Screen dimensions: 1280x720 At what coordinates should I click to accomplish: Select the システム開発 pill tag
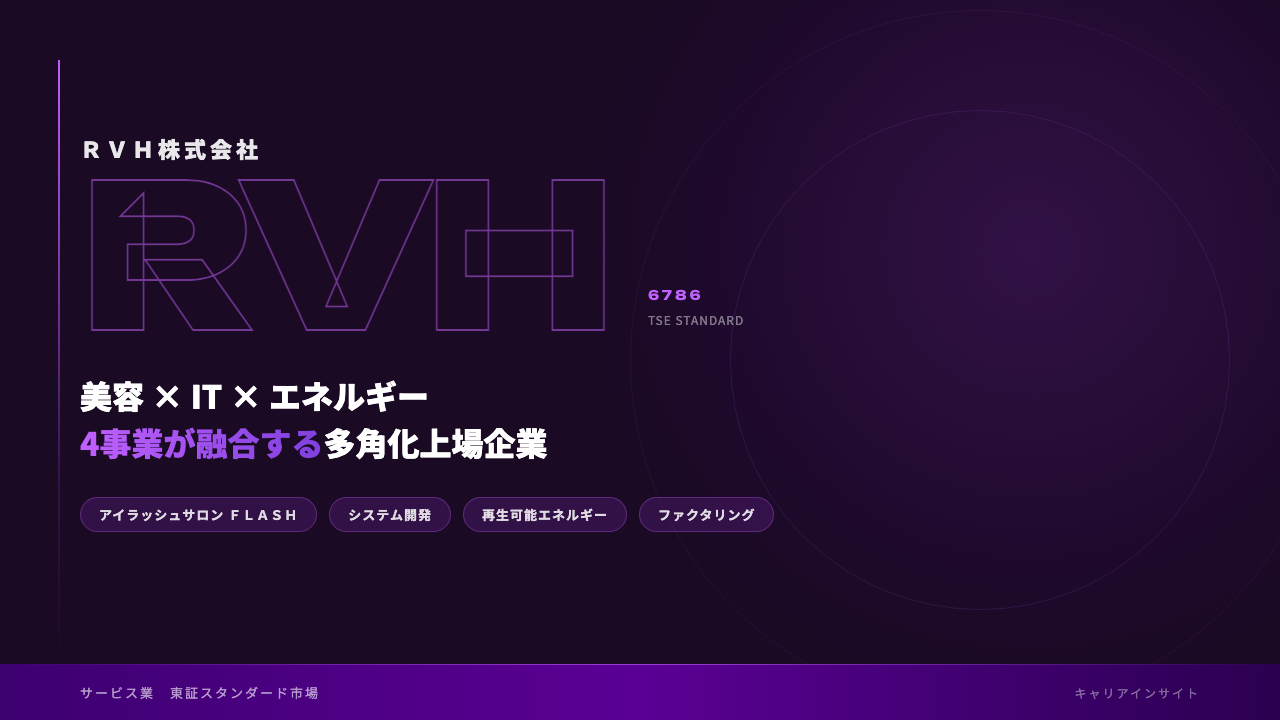(x=390, y=515)
